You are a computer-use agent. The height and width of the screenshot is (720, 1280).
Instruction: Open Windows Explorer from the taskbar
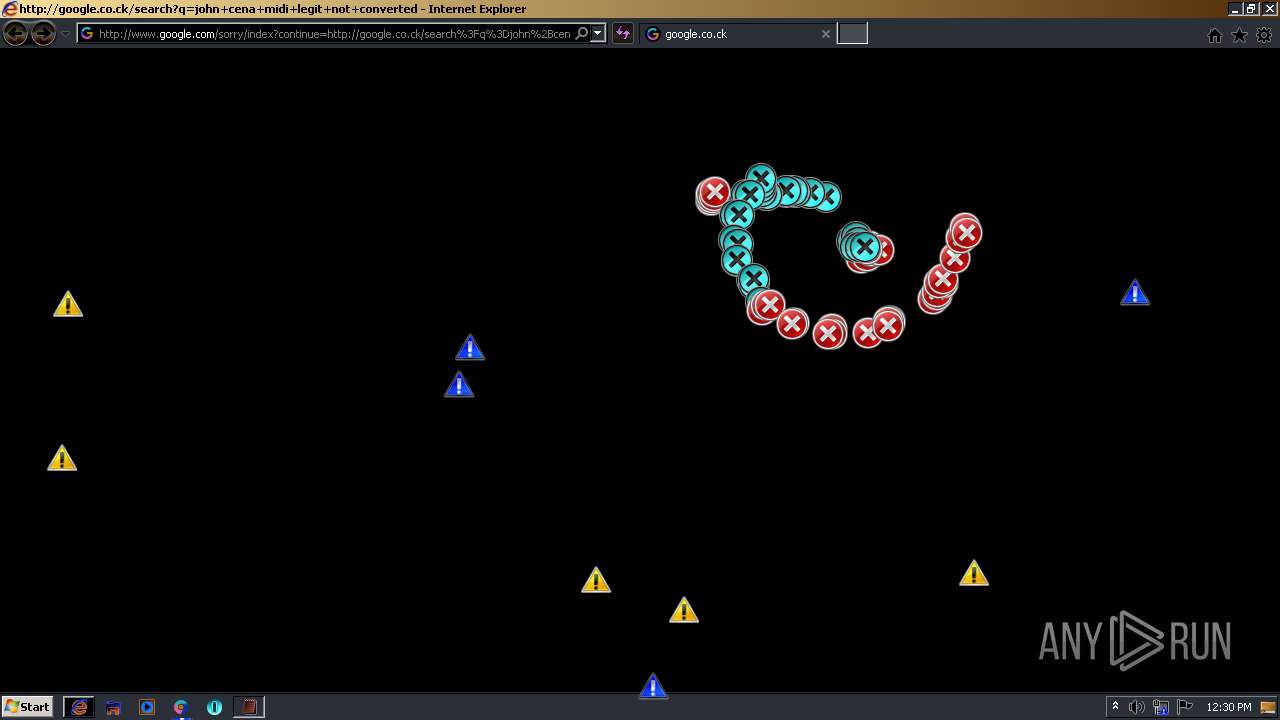(x=113, y=707)
